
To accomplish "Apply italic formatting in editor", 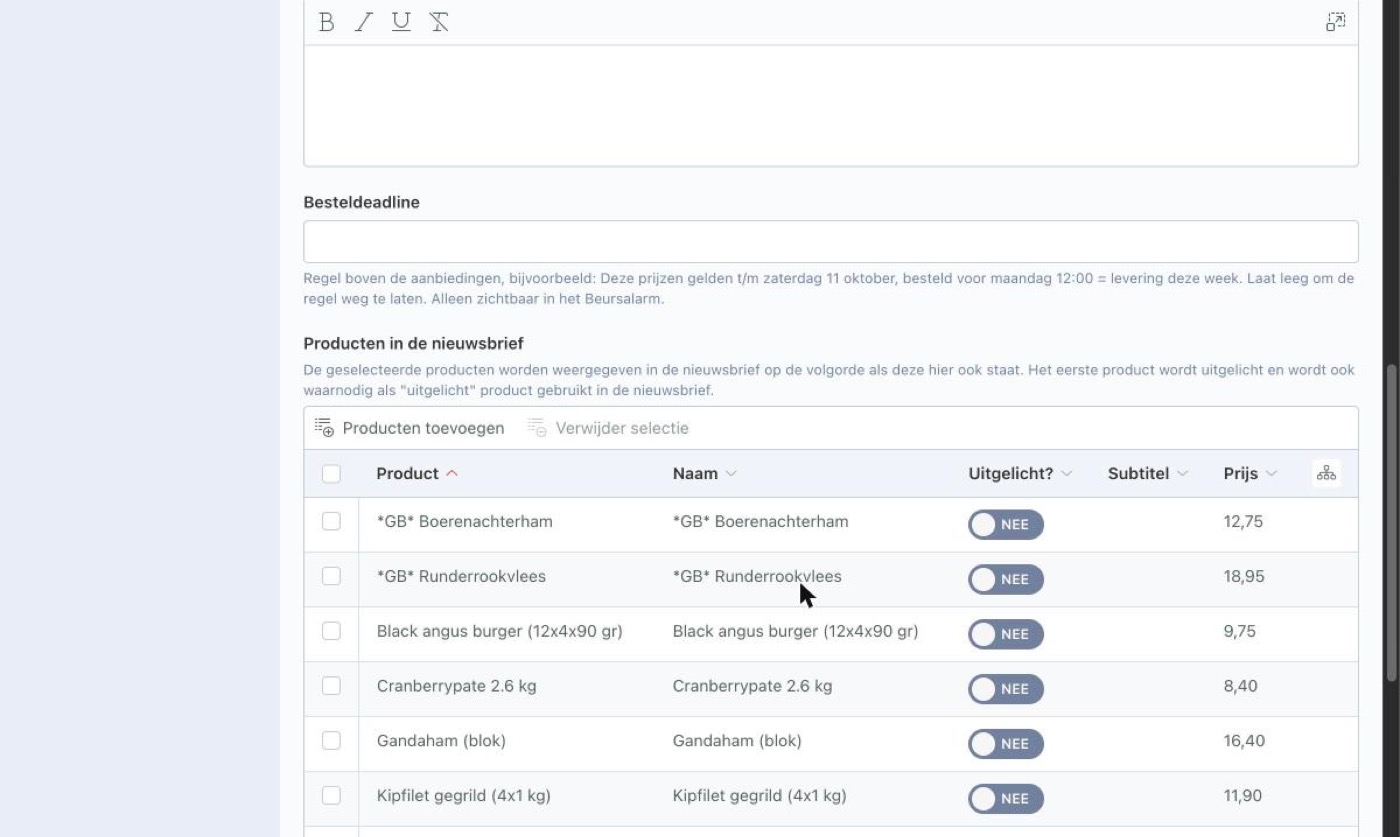I will [x=364, y=22].
